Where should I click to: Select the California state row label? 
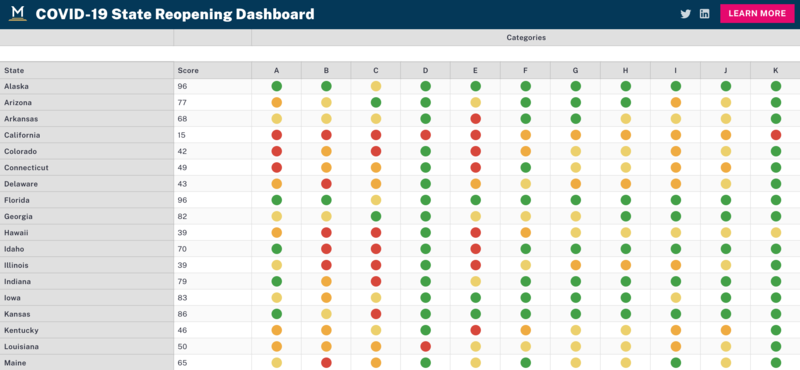87,135
